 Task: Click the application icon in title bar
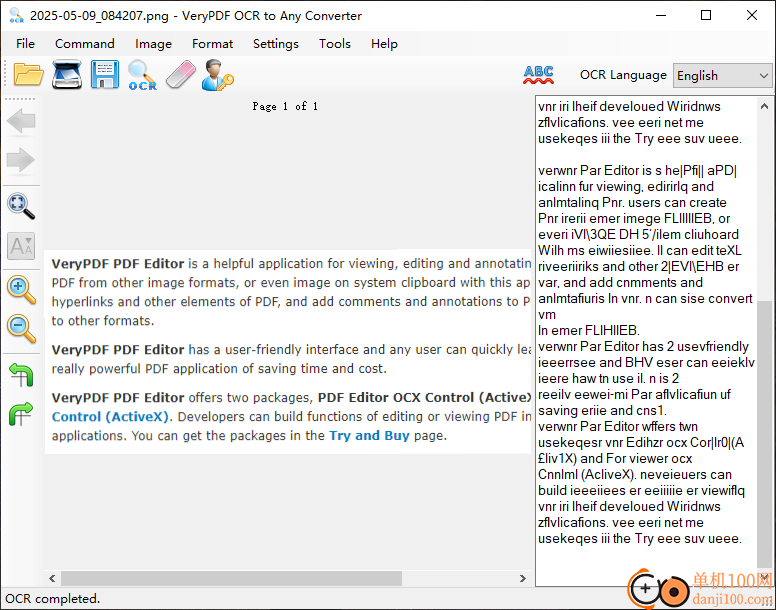[17, 15]
